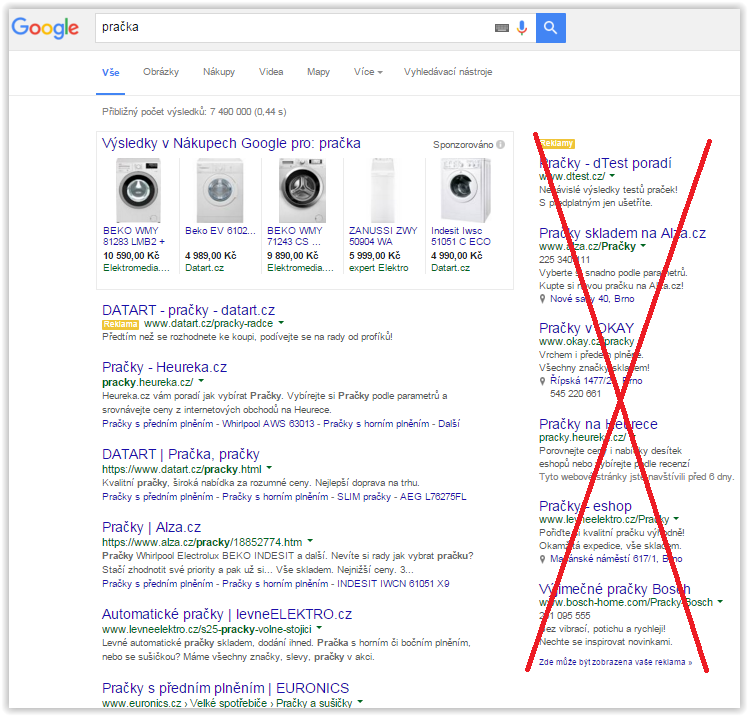This screenshot has height=716, width=748.
Task: Switch to the Videa tab
Action: click(x=271, y=72)
